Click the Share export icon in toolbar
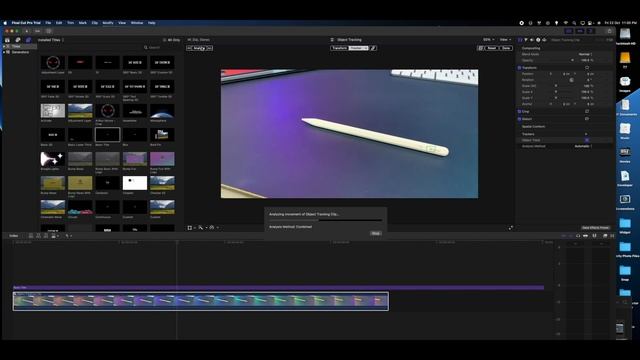The image size is (640, 360). point(609,31)
